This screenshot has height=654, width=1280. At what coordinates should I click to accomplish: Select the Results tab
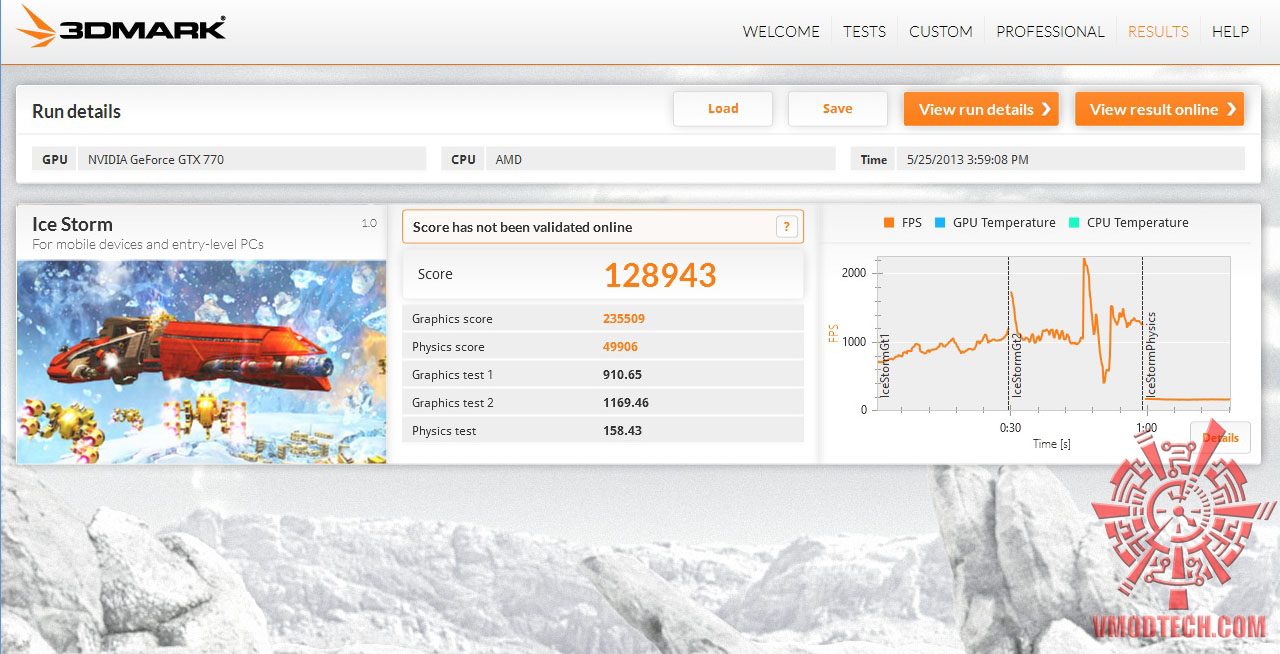(x=1158, y=32)
